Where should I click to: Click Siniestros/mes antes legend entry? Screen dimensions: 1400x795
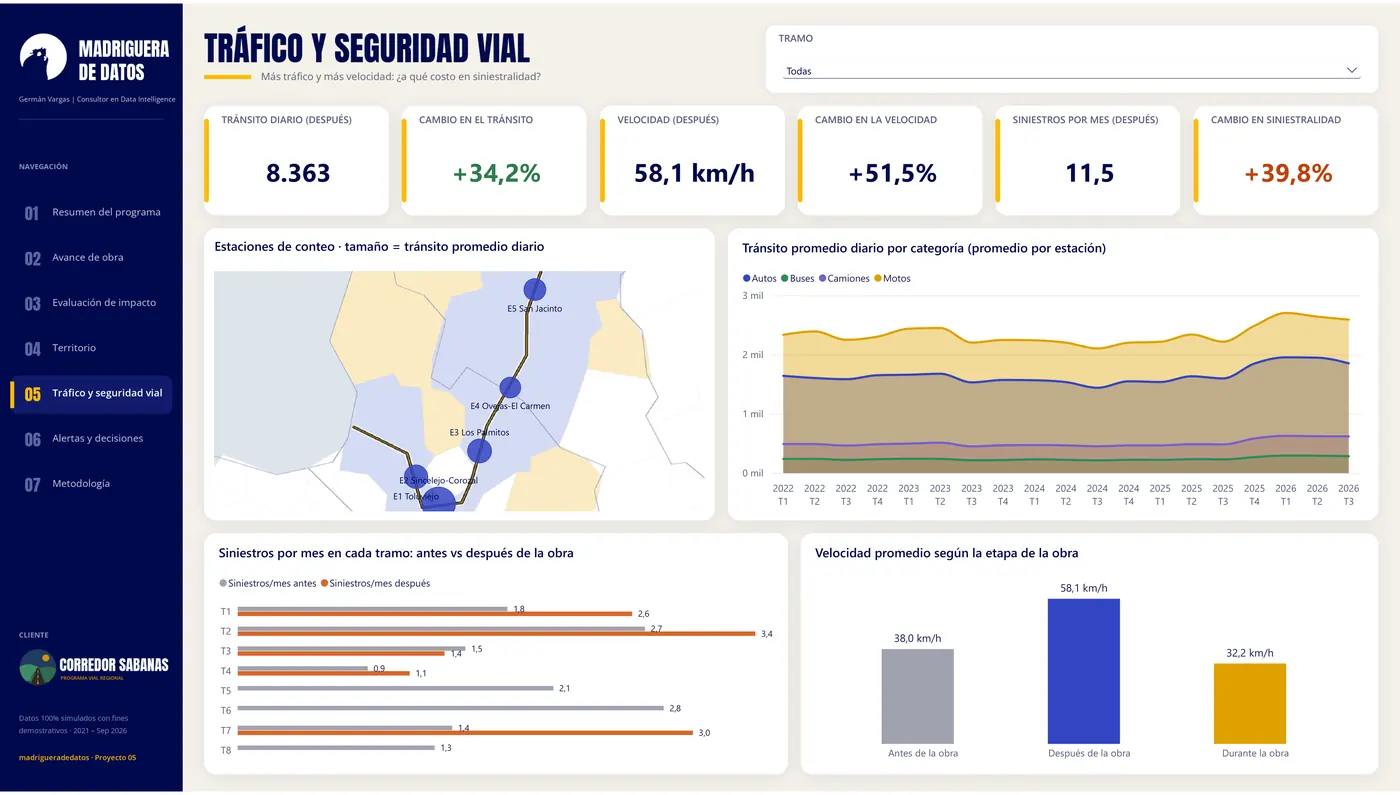(268, 583)
